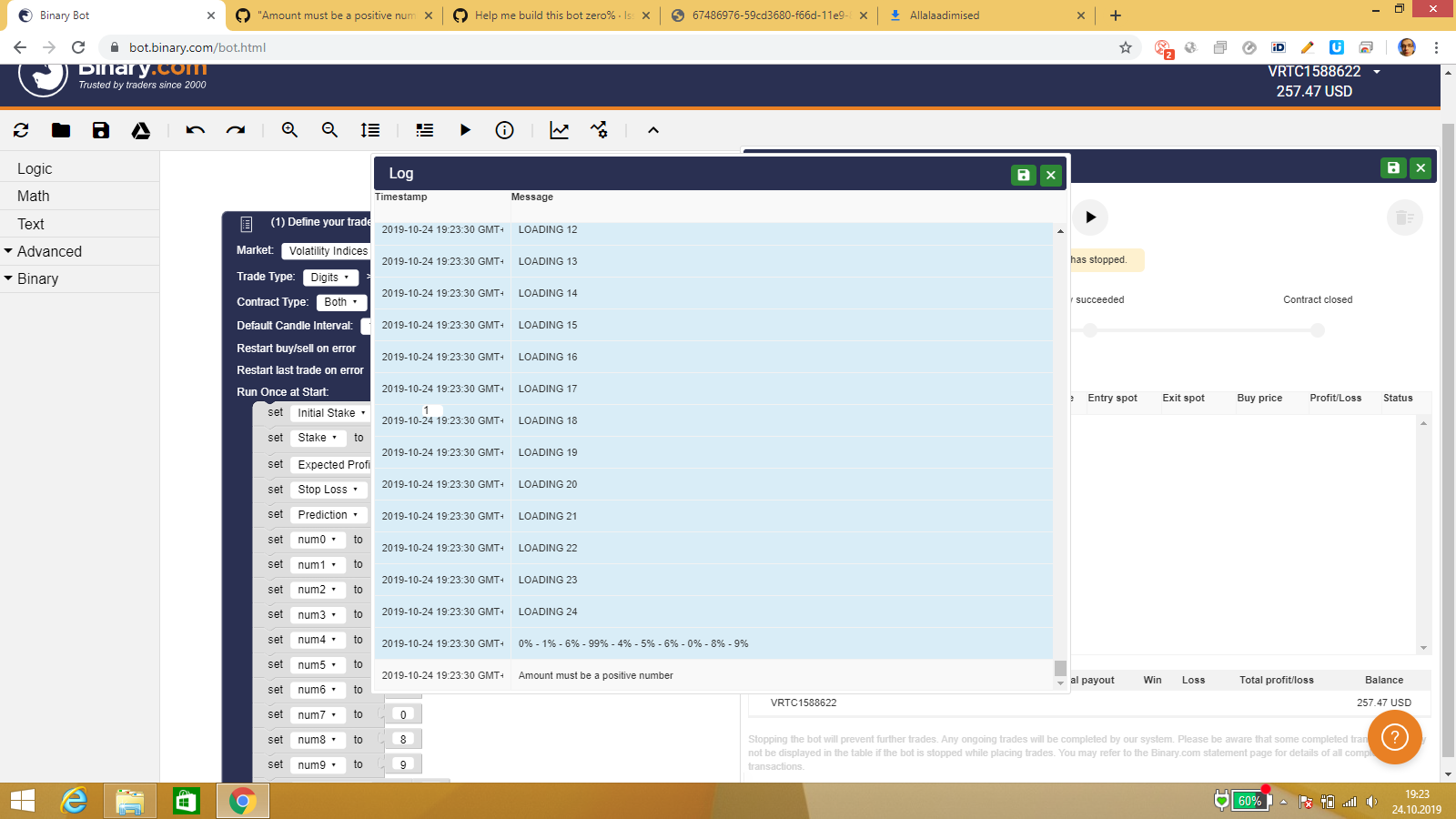Zoom in on the workspace
This screenshot has height=819, width=1456.
[289, 130]
